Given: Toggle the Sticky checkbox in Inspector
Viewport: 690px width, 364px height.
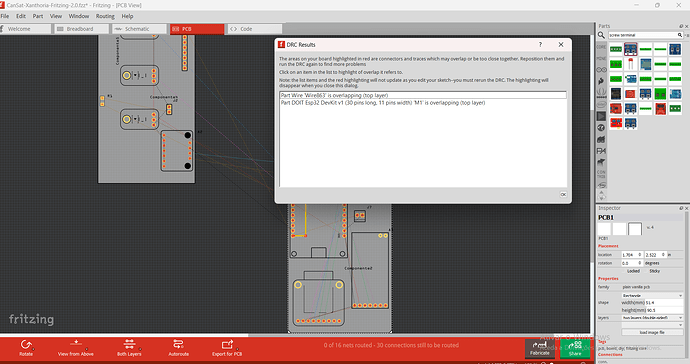Looking at the screenshot, I should 647,271.
